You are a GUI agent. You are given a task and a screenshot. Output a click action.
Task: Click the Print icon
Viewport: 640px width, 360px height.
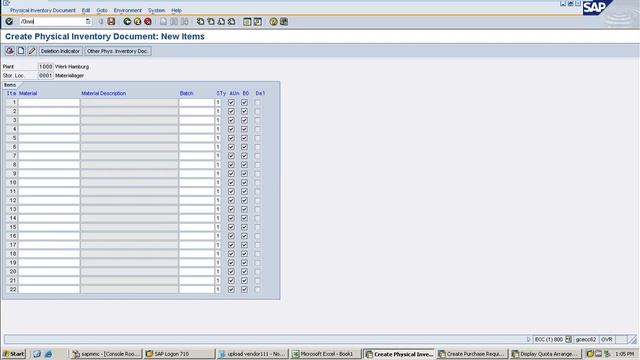point(163,22)
